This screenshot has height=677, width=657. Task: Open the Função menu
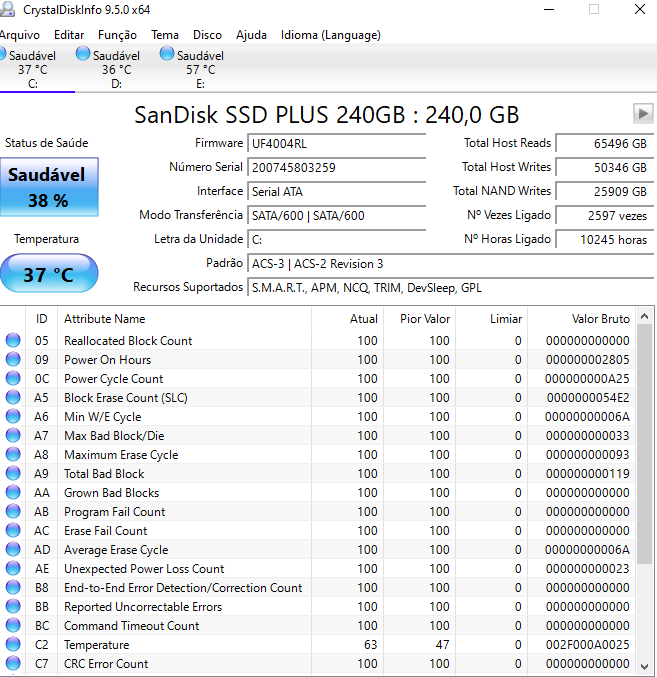click(x=117, y=35)
